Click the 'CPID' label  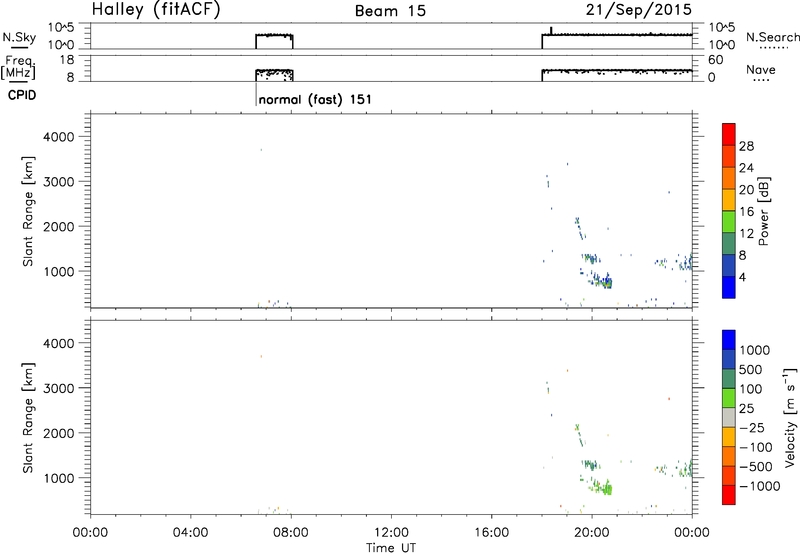(x=22, y=95)
